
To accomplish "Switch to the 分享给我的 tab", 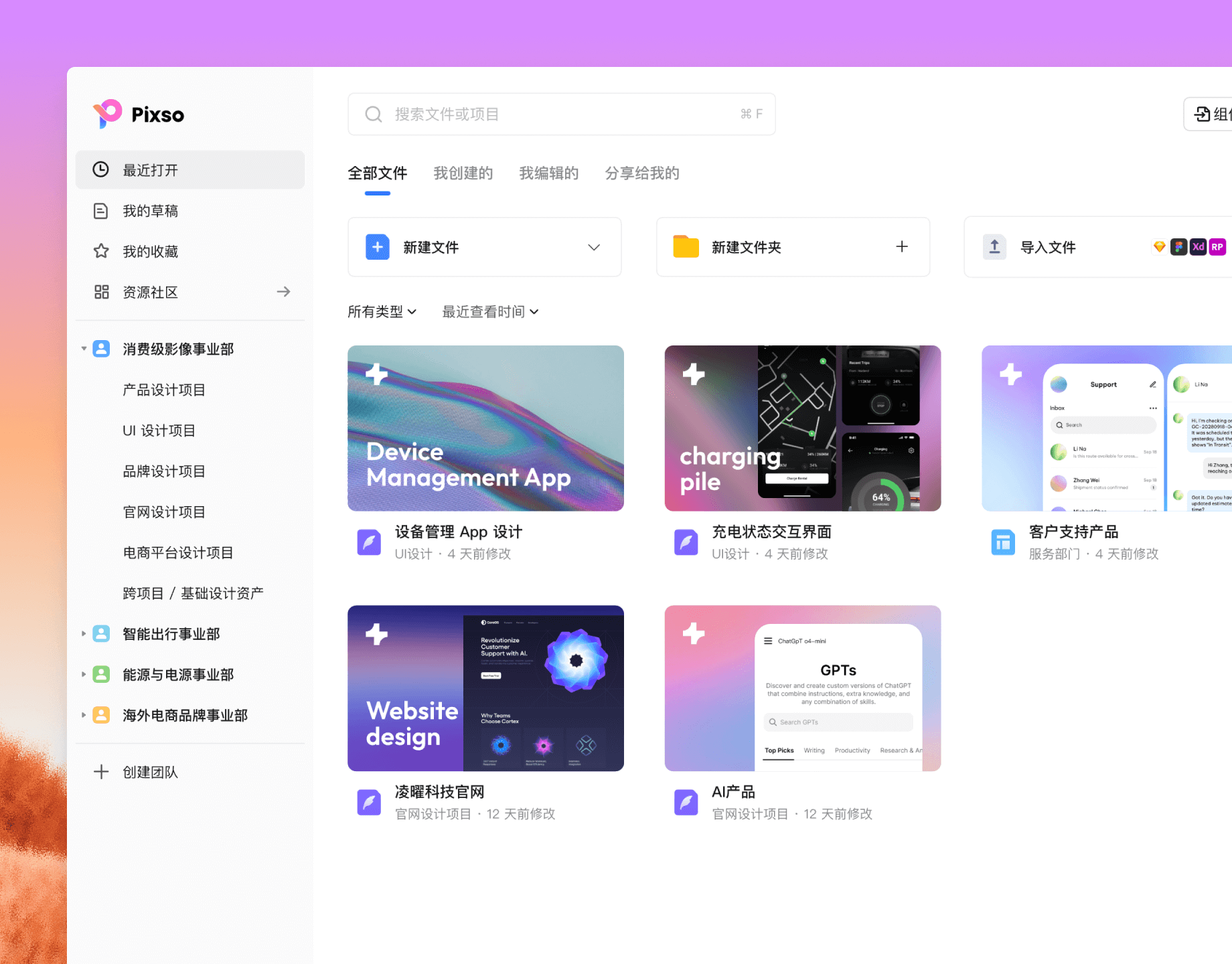I will tap(641, 173).
